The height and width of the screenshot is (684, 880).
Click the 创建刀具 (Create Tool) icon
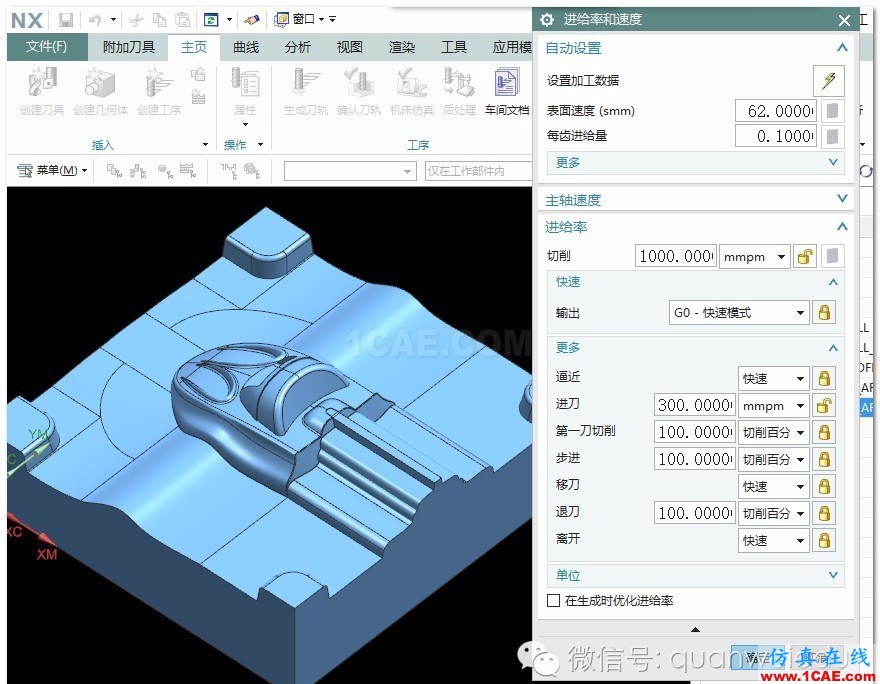click(42, 83)
